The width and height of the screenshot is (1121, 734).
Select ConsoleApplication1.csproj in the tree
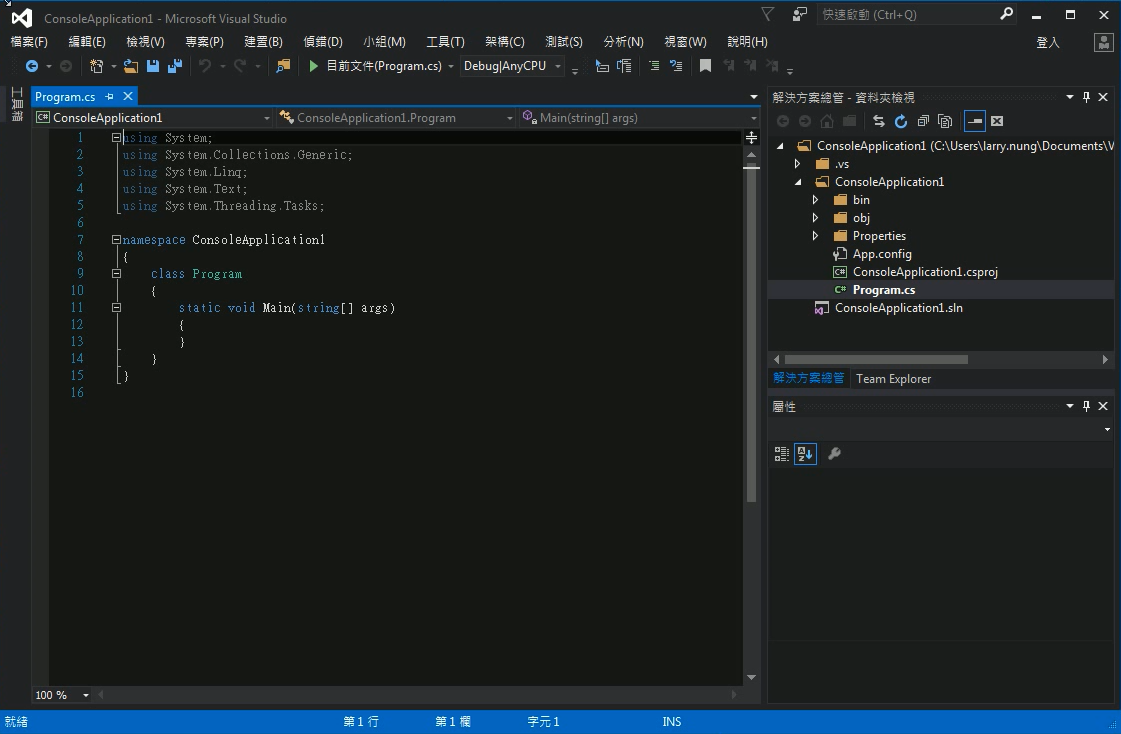[925, 272]
